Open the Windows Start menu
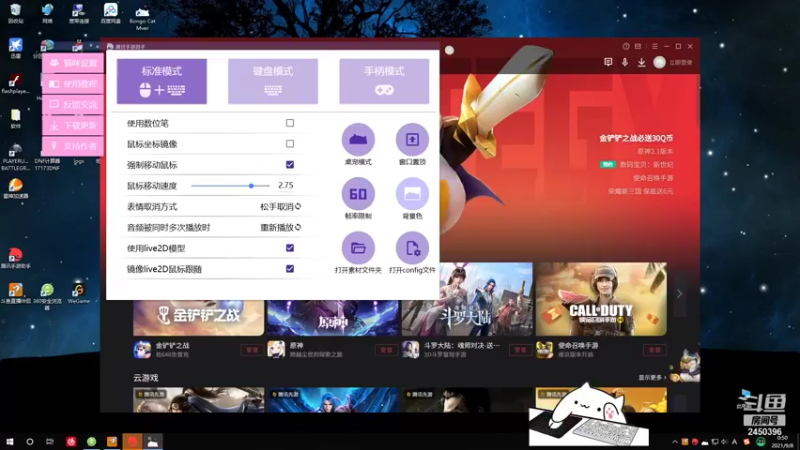The width and height of the screenshot is (800, 450). tap(9, 442)
